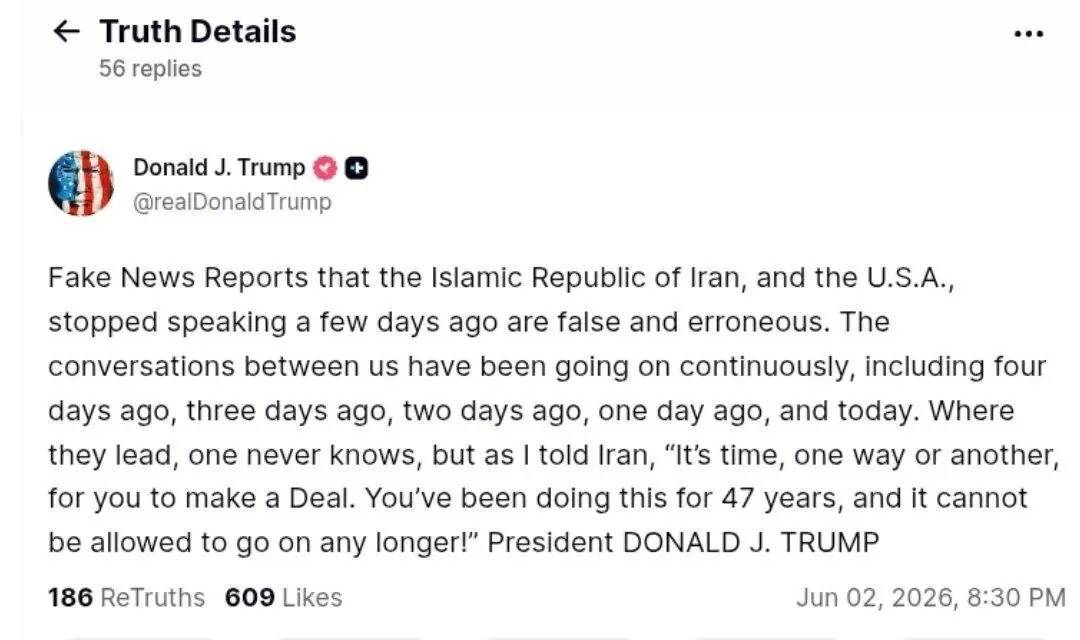The width and height of the screenshot is (1080, 640).
Task: Click the President DONALD J. TRUMP signature text
Action: (683, 542)
